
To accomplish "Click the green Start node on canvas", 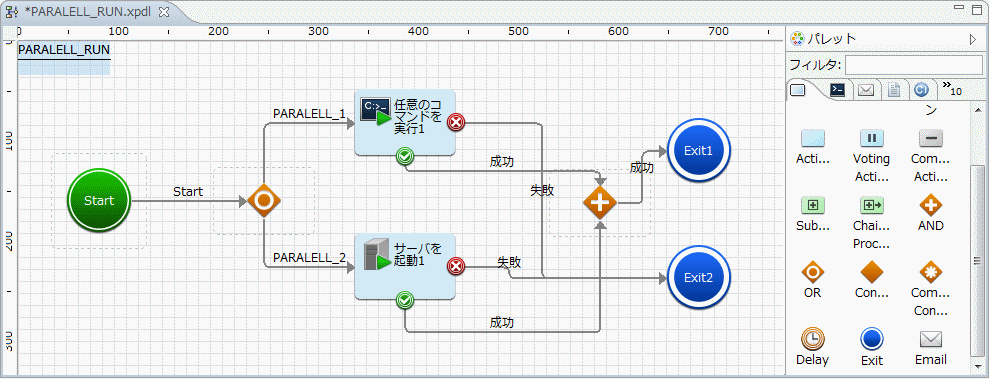I will tap(99, 200).
